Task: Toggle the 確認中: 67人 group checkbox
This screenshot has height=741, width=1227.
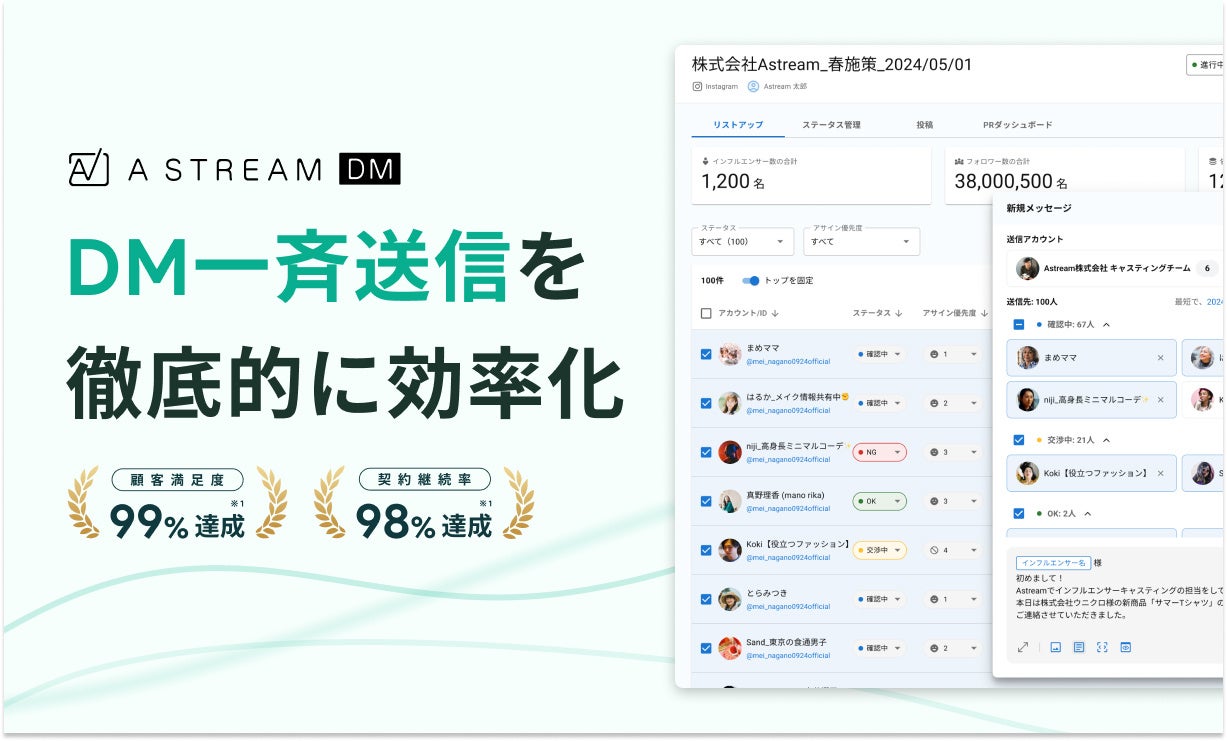Action: pyautogui.click(x=1019, y=325)
